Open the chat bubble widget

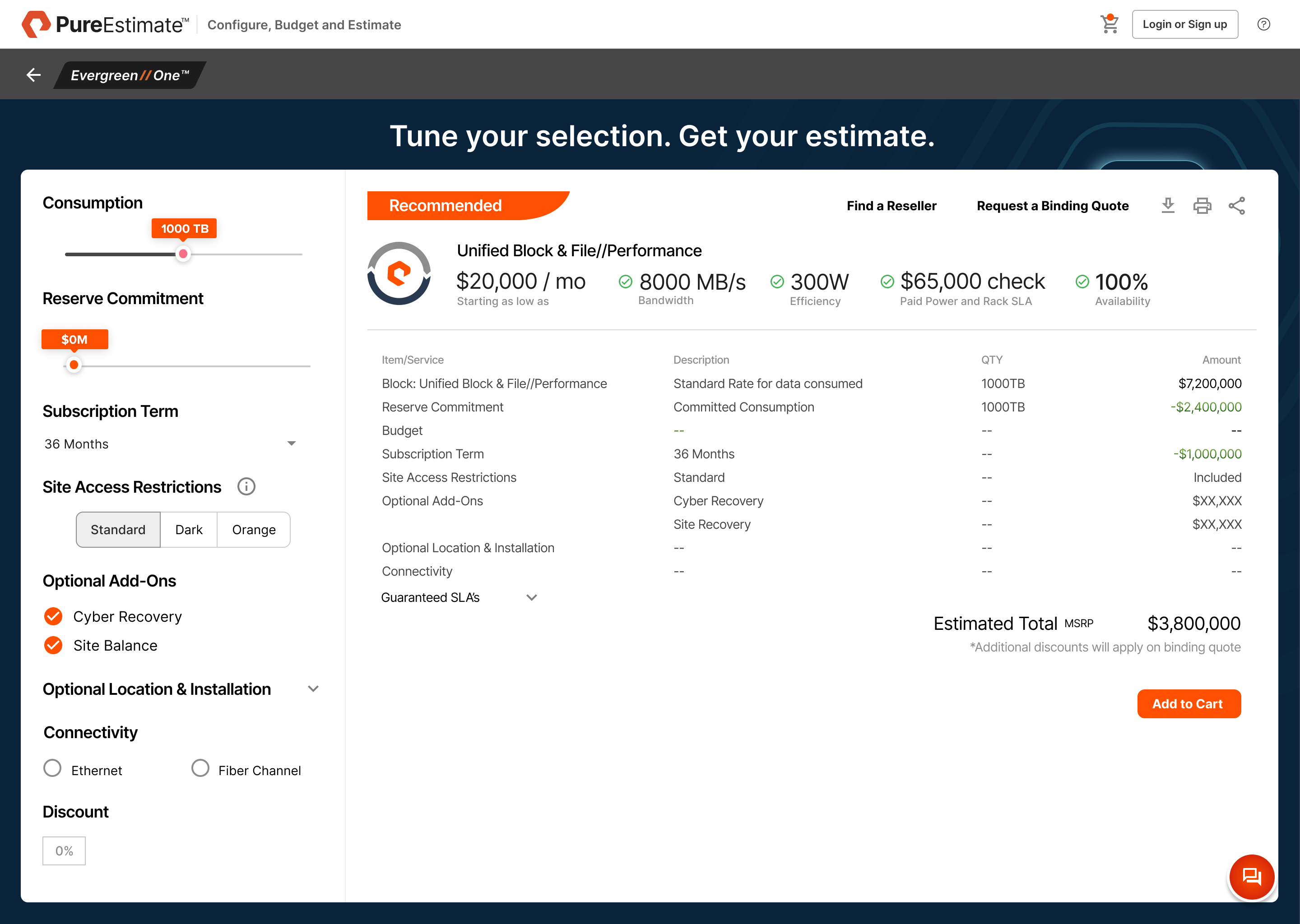(1252, 877)
